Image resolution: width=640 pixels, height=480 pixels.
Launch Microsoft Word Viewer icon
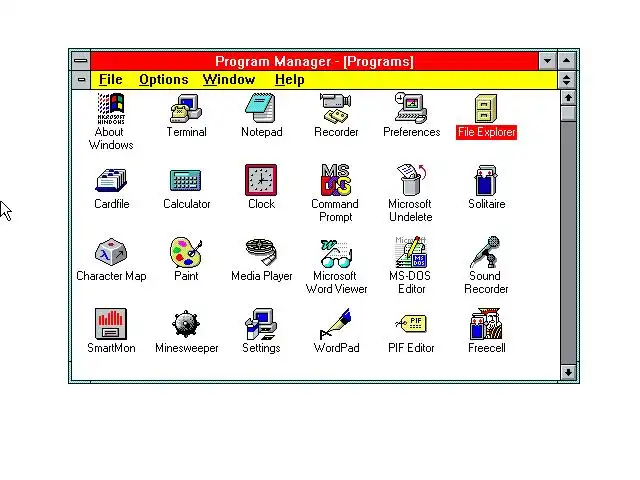[x=336, y=253]
